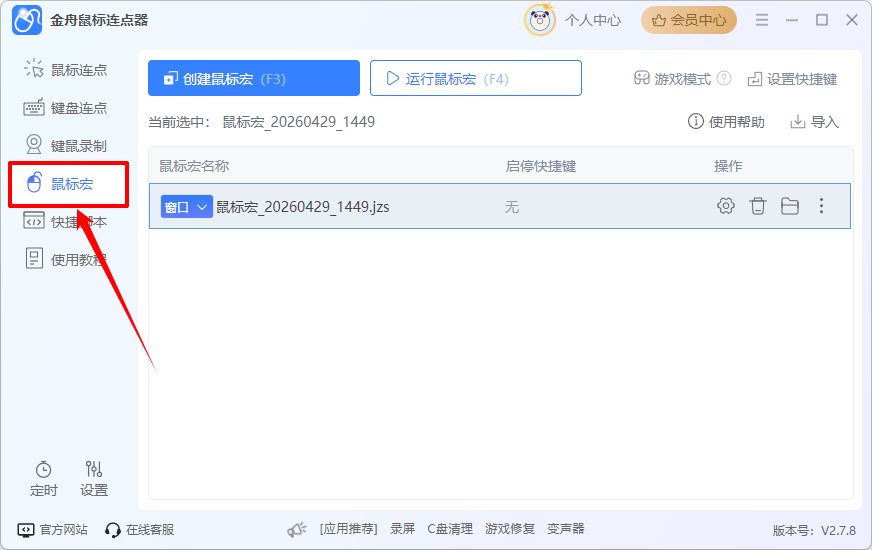Maximize the application window
The height and width of the screenshot is (550, 872).
point(822,20)
